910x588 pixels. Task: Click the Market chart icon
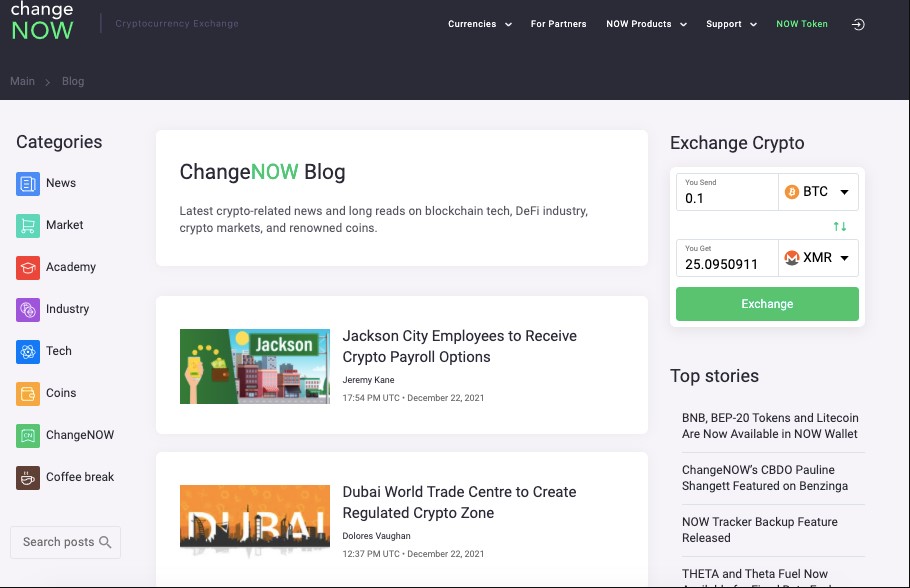28,225
